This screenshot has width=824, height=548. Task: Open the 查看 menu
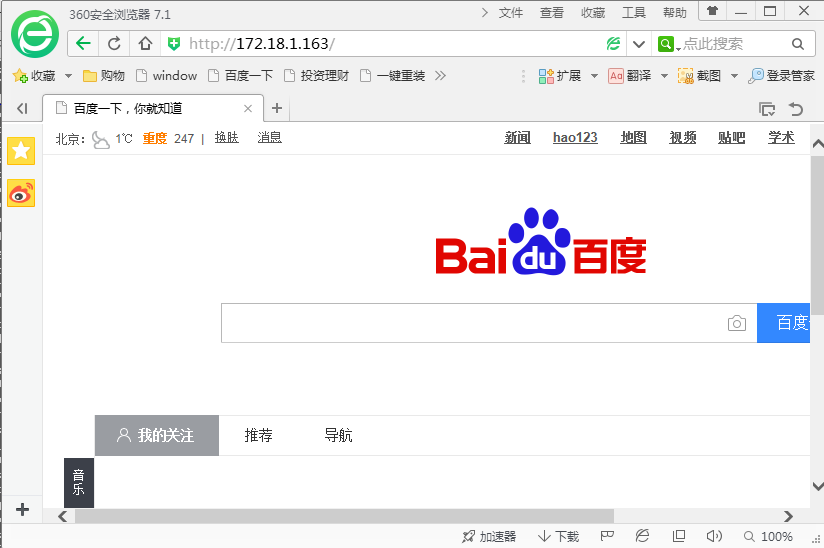(551, 13)
